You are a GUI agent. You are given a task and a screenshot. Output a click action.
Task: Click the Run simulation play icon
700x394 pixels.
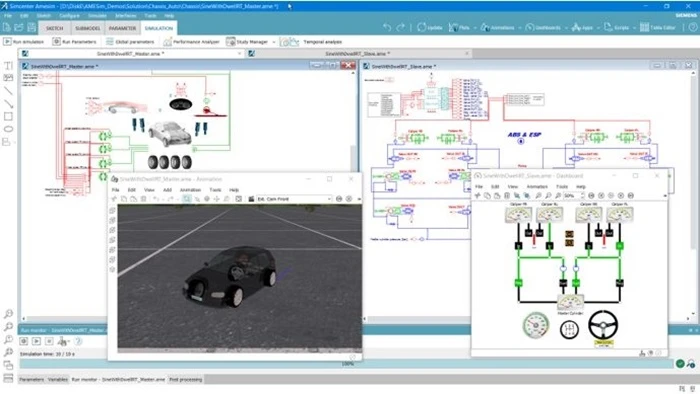pos(7,41)
